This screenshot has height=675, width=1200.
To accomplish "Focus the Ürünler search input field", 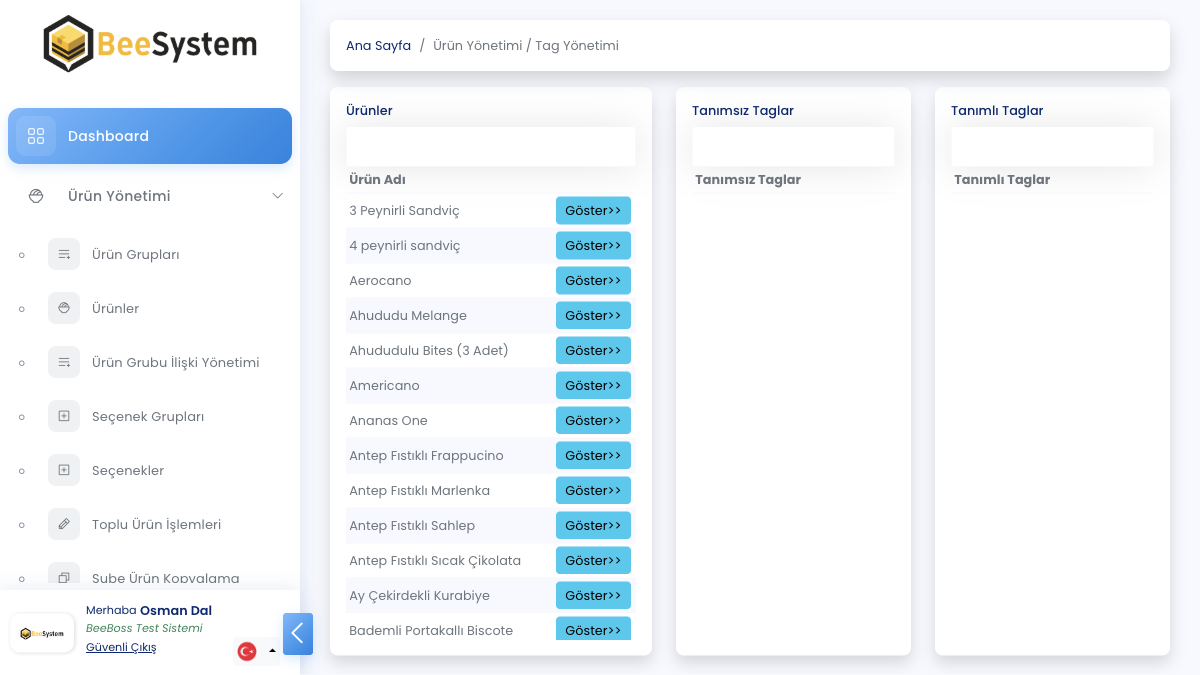I will (x=490, y=147).
